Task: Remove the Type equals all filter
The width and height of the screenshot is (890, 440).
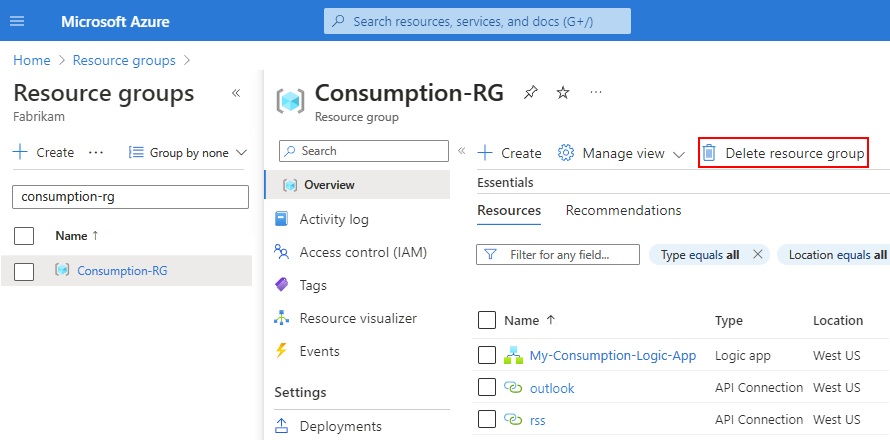Action: click(x=757, y=255)
